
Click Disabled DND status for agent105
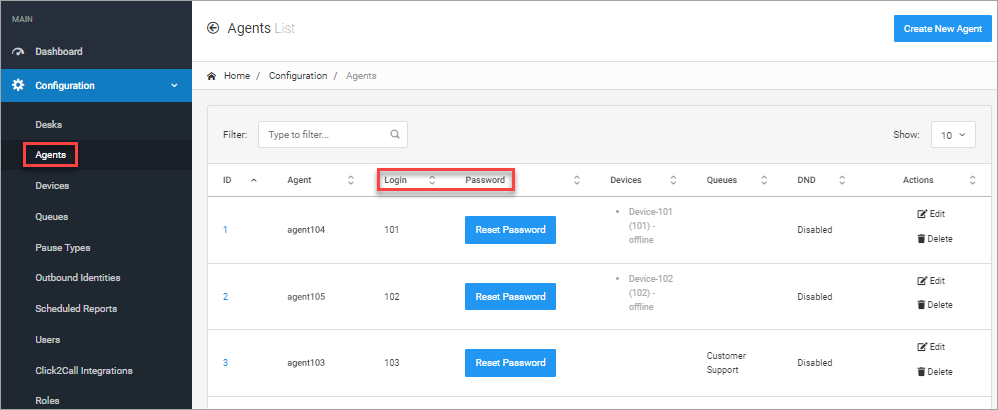click(815, 297)
